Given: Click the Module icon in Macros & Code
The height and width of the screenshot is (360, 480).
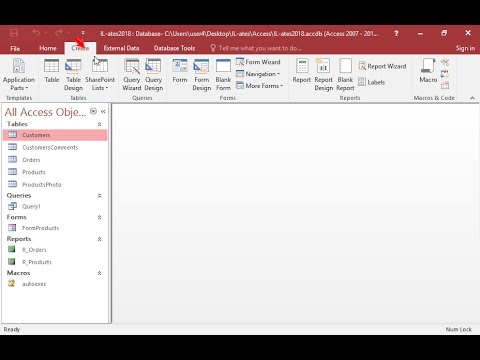Looking at the screenshot, I should [445, 62].
